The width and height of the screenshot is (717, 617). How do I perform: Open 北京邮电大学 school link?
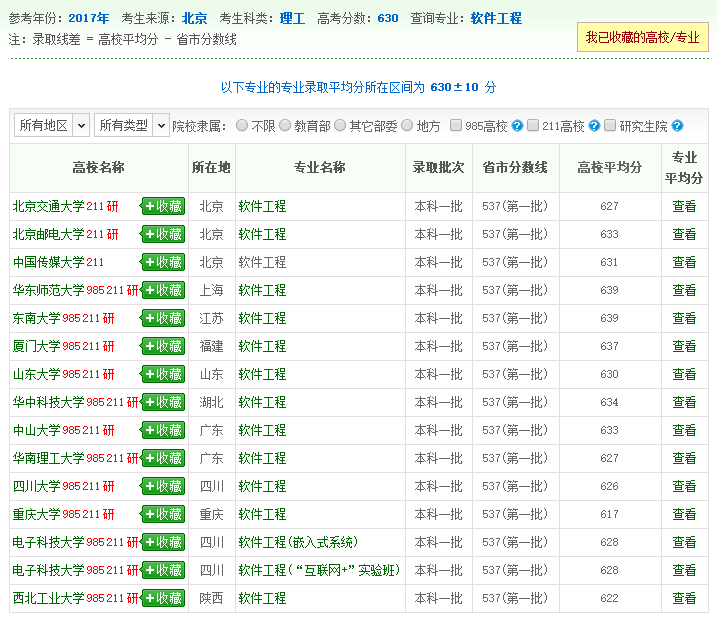[48, 234]
